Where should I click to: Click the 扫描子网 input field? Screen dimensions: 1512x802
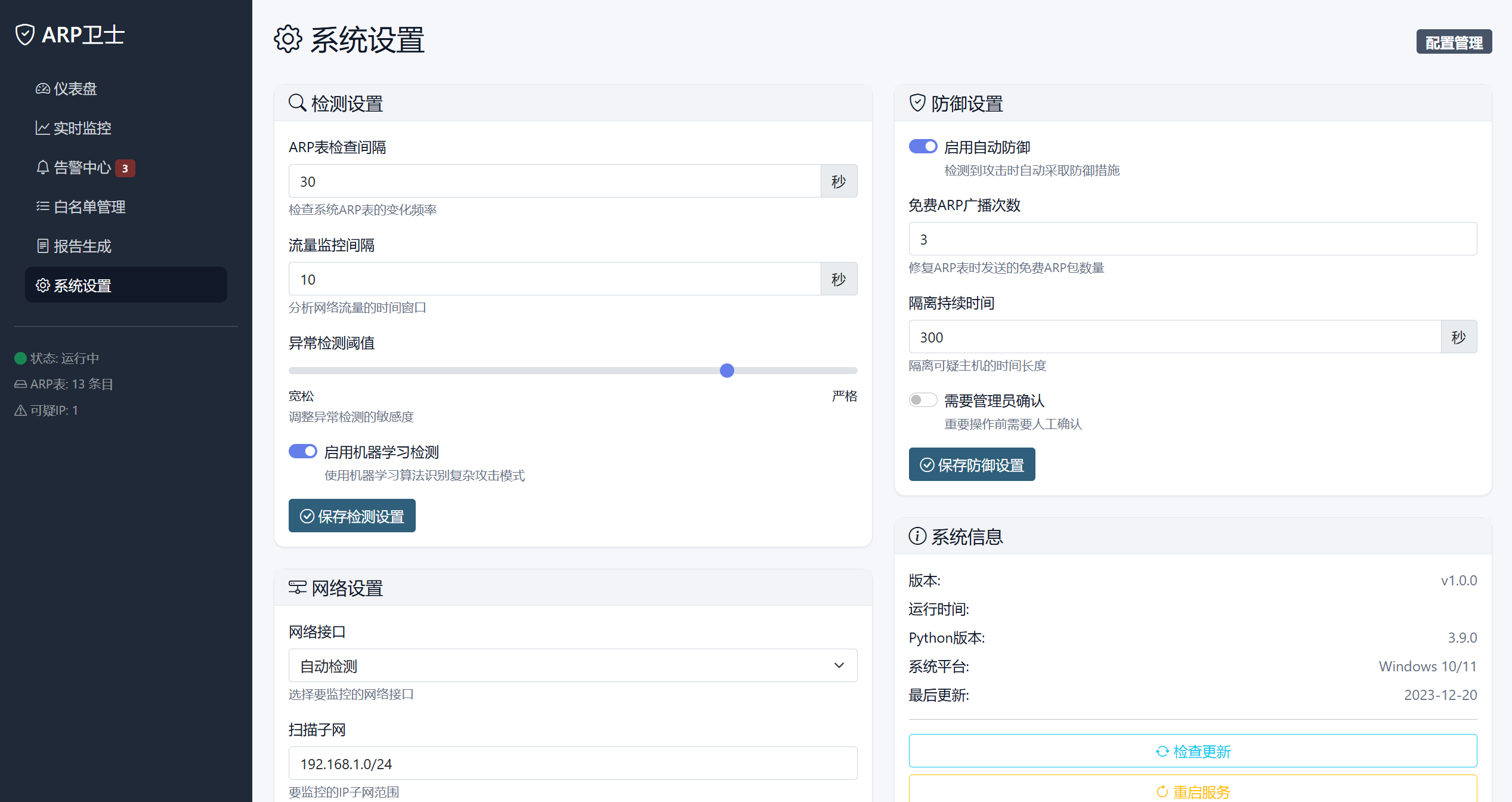(572, 764)
